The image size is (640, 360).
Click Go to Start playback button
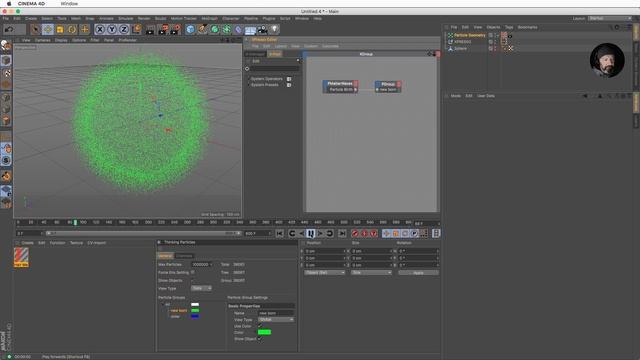280,233
